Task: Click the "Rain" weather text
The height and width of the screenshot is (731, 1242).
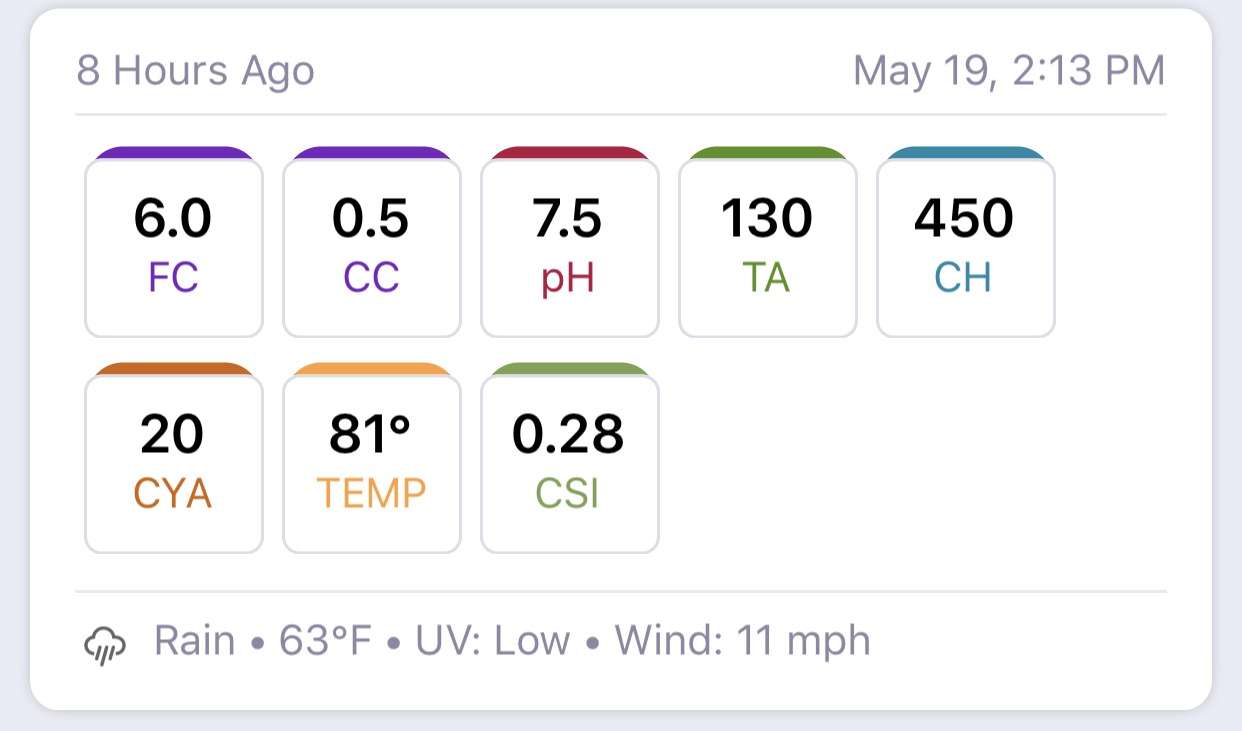Action: coord(195,640)
